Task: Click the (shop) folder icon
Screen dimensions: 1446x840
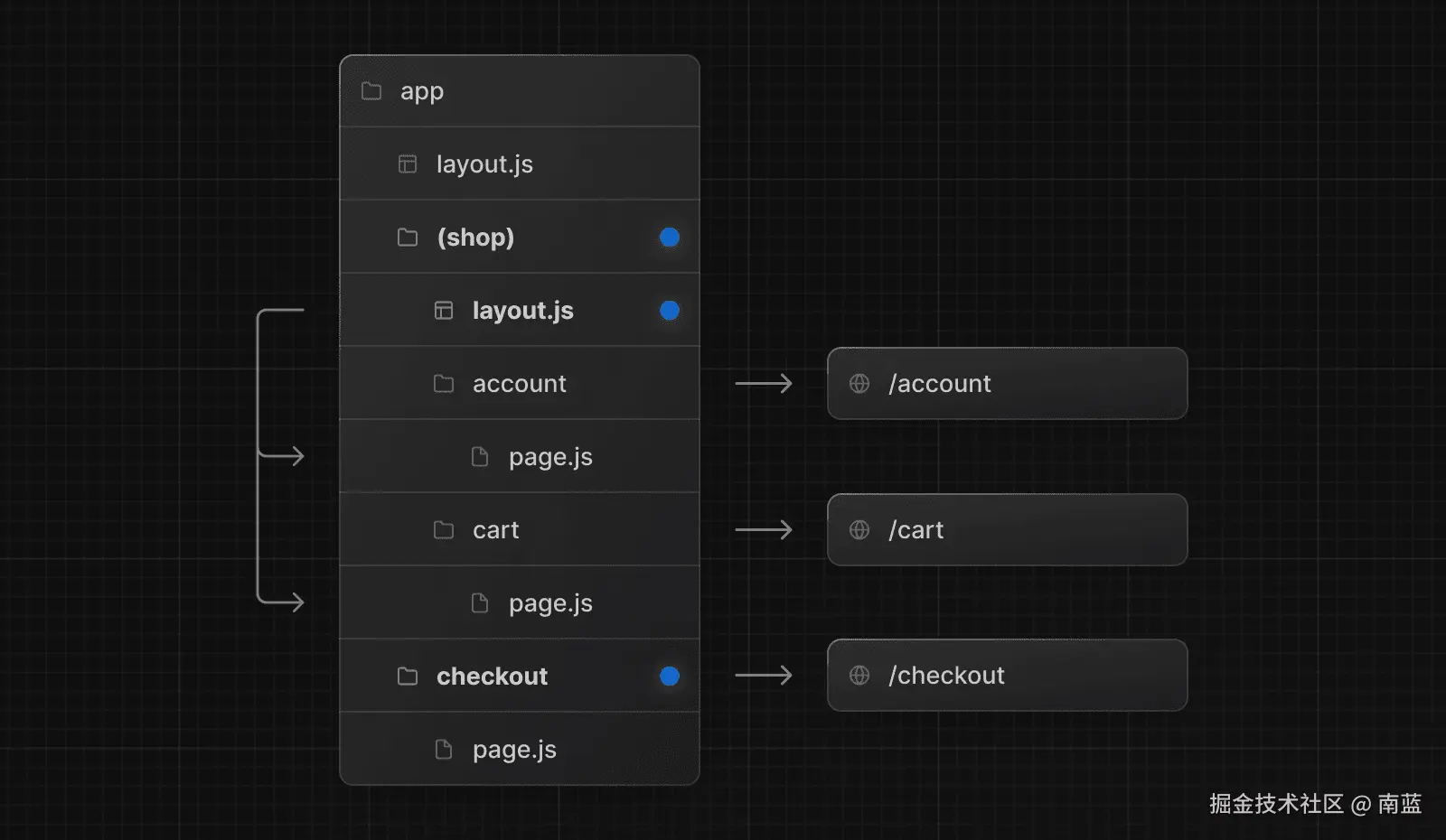Action: (408, 238)
